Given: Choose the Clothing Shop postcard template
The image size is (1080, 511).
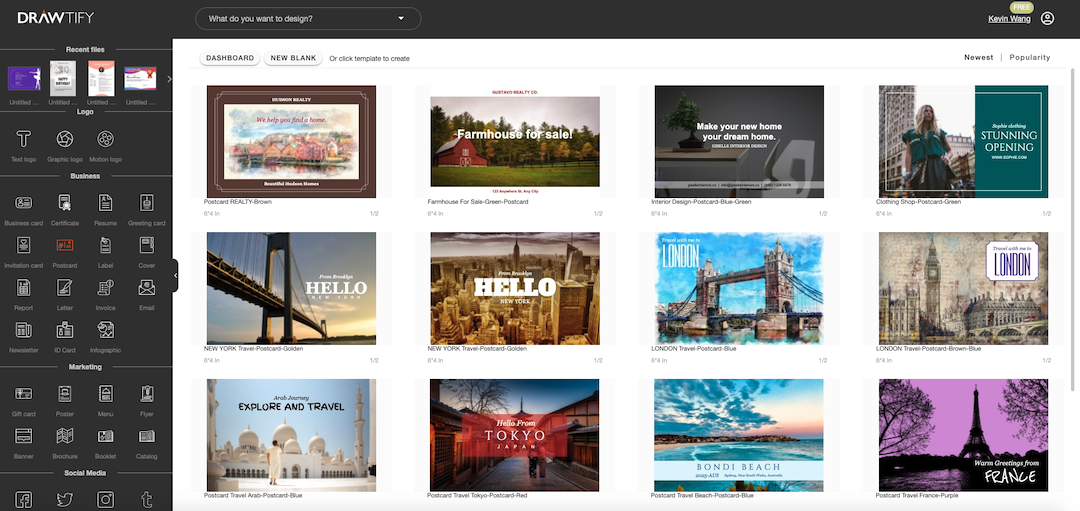Looking at the screenshot, I should 963,142.
